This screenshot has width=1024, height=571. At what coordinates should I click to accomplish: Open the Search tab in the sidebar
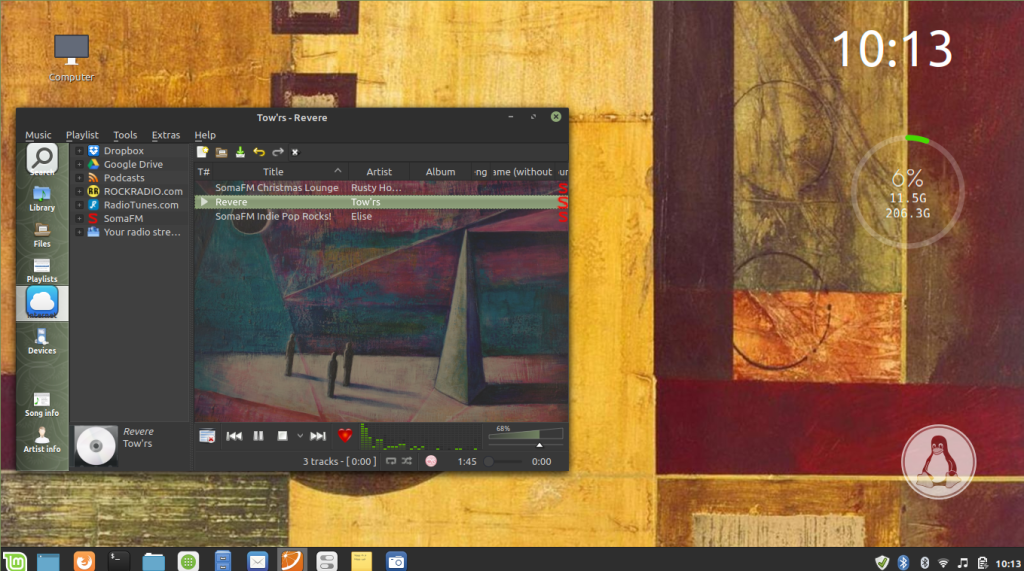coord(42,160)
